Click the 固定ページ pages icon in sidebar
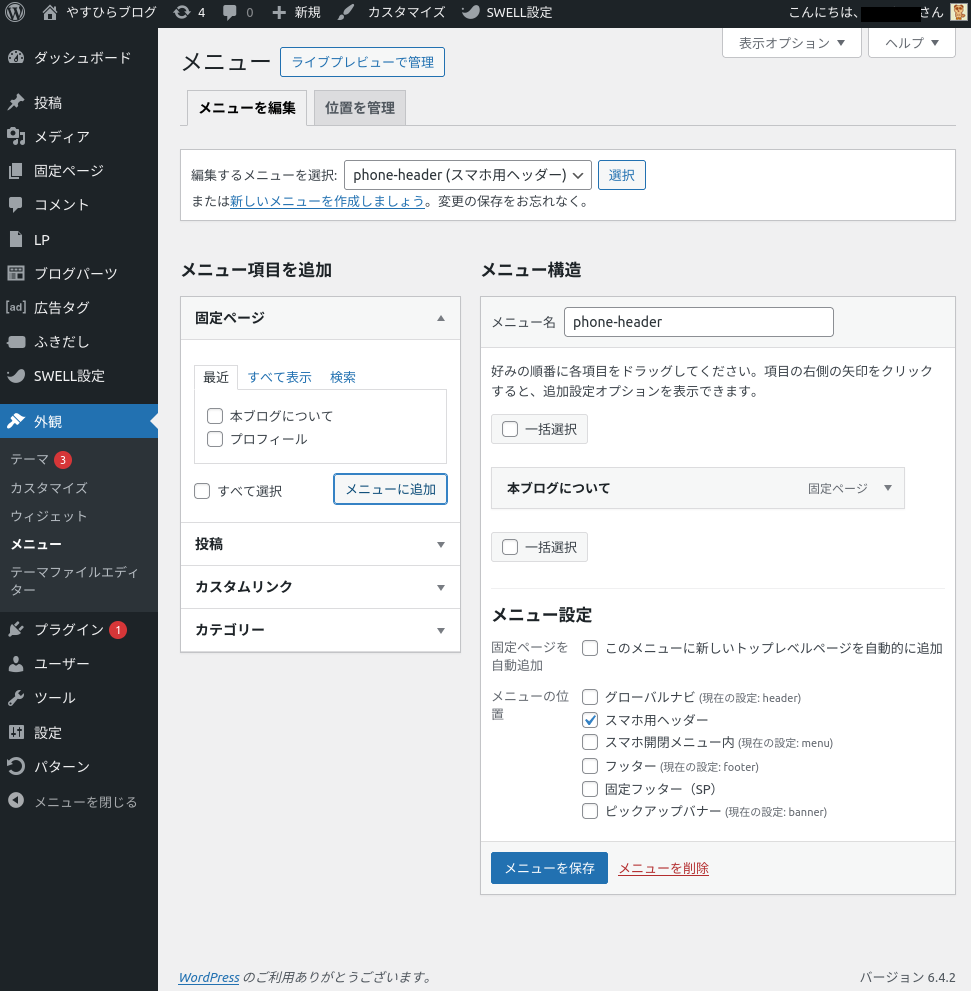 pos(16,171)
